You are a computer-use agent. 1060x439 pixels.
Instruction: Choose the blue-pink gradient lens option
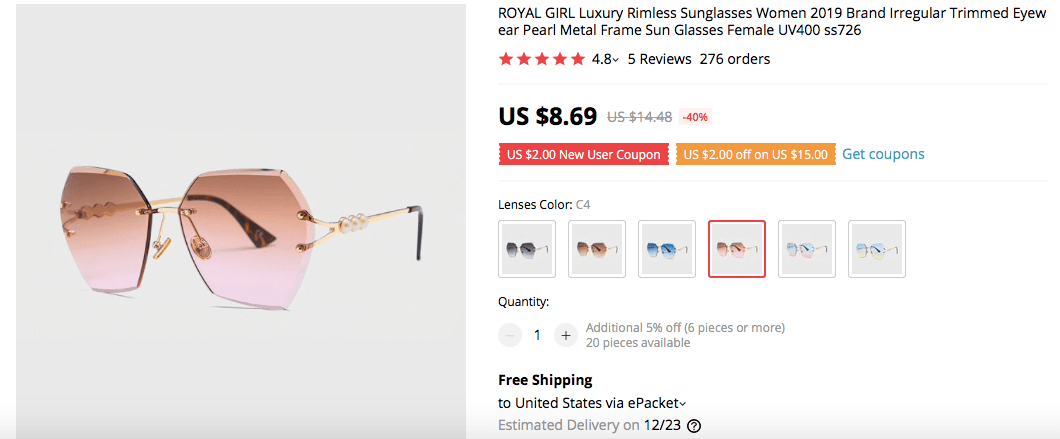pos(807,249)
